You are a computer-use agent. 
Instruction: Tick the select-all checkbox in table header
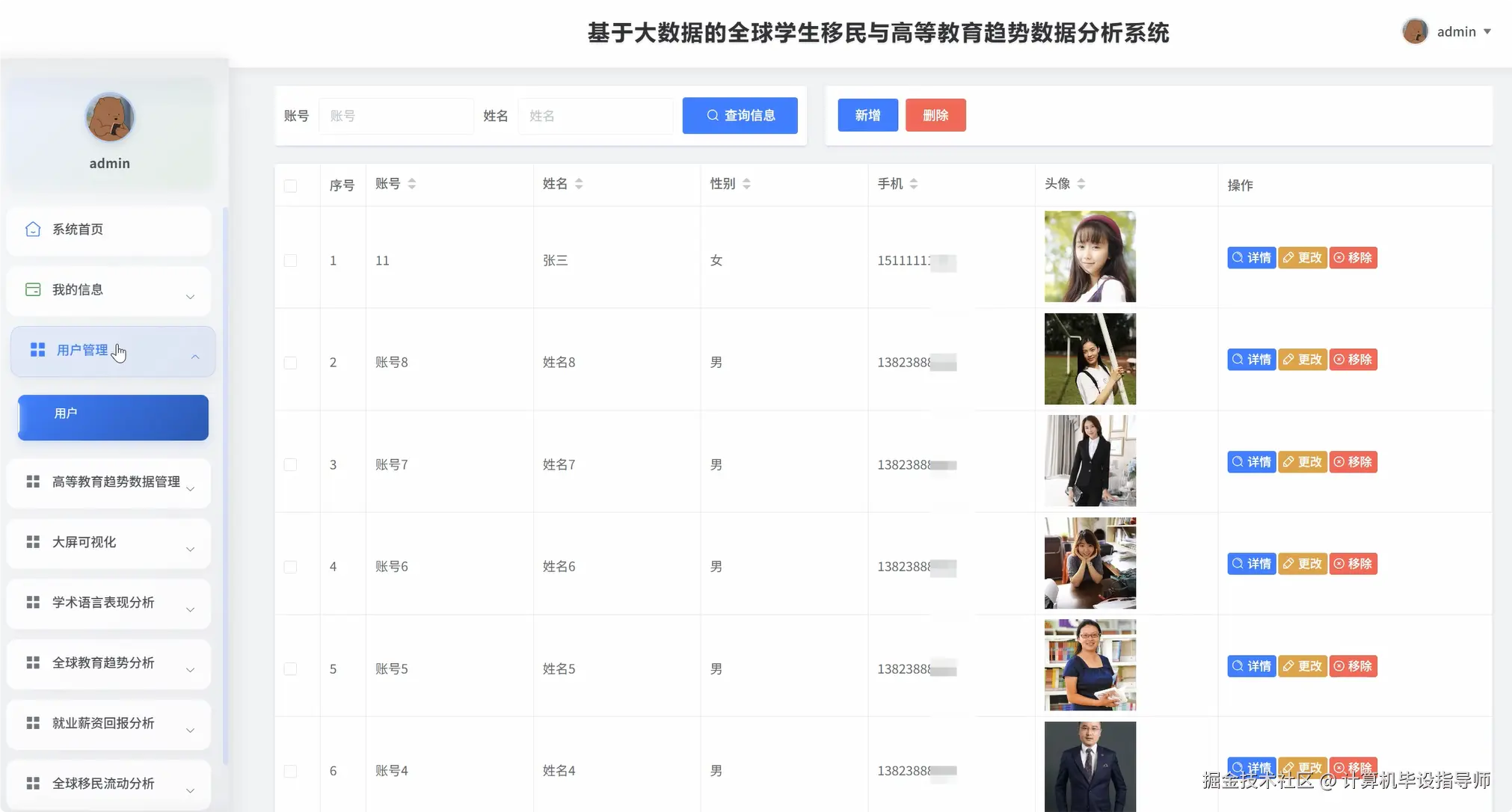tap(291, 185)
